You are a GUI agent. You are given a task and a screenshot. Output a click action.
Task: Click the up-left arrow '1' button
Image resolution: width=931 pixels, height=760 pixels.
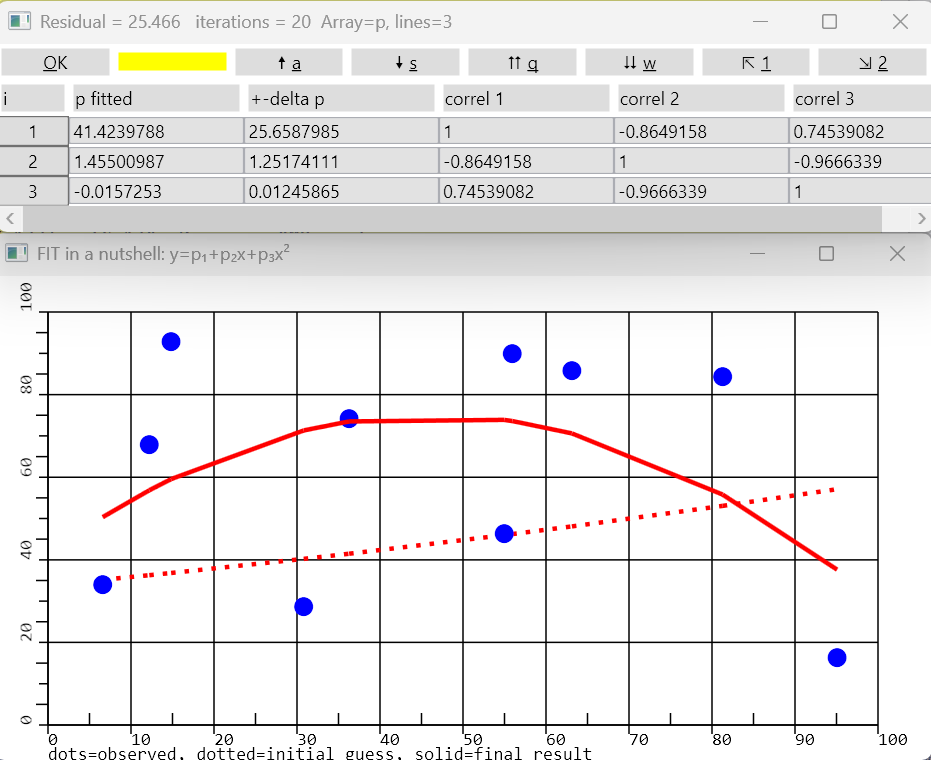[x=756, y=62]
